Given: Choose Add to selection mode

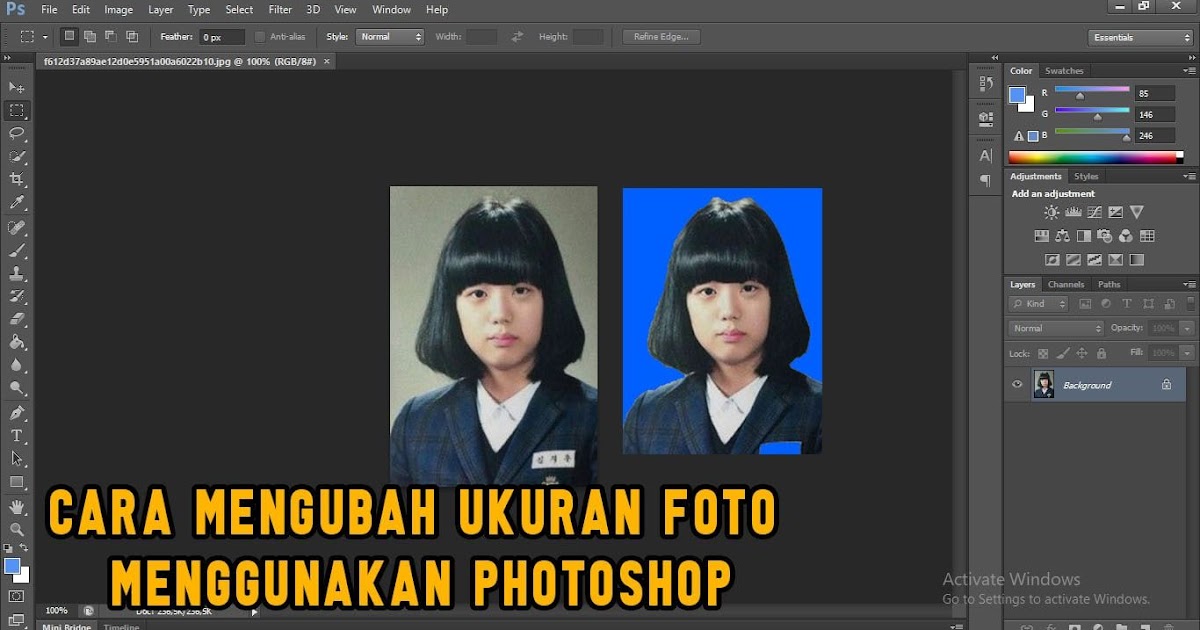Looking at the screenshot, I should [x=90, y=36].
